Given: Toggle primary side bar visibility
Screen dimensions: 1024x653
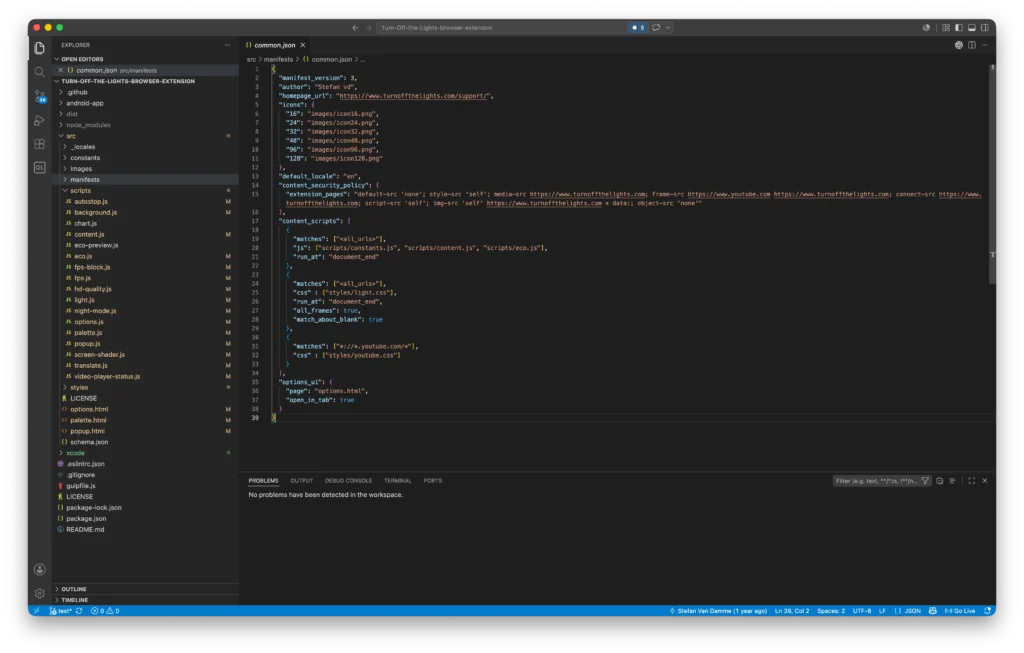Looking at the screenshot, I should point(959,27).
